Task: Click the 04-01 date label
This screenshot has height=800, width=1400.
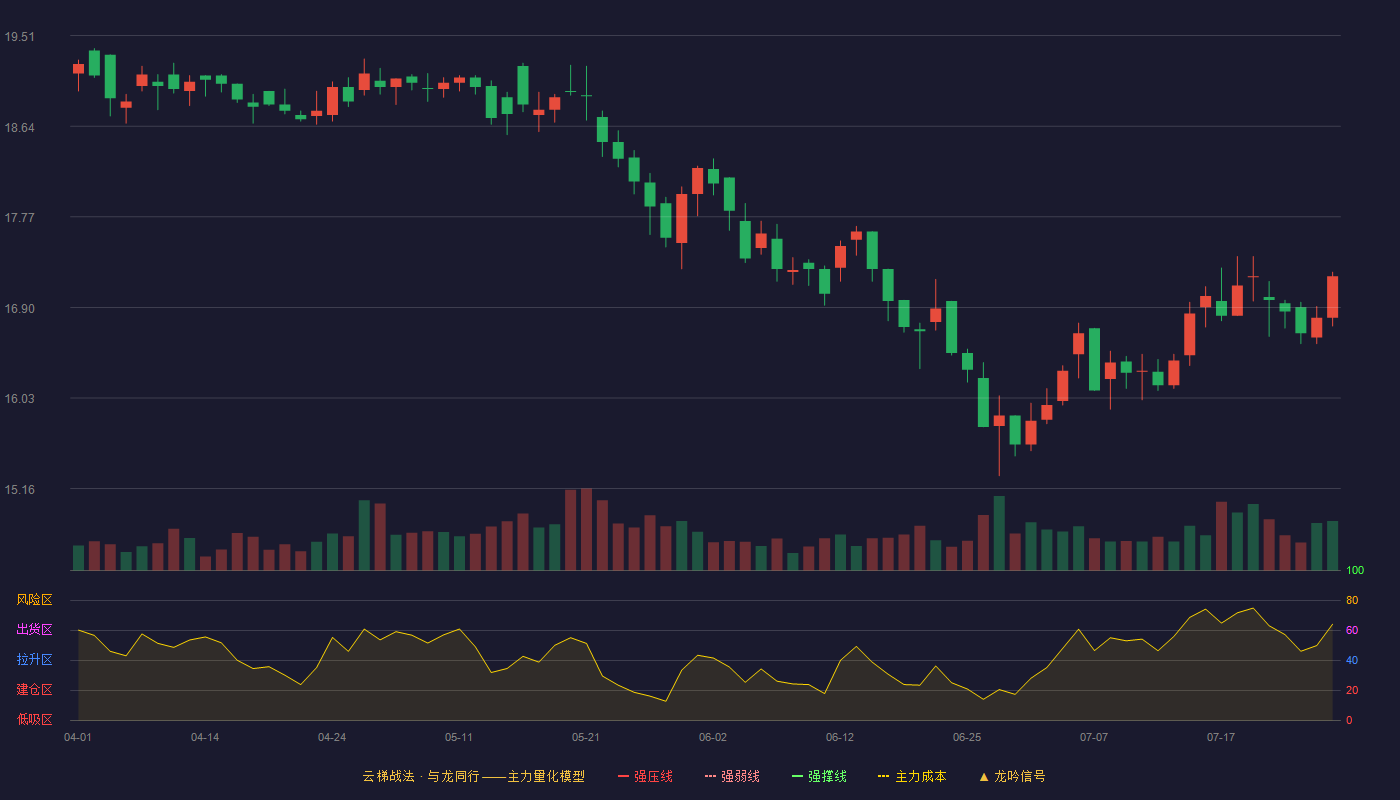Action: coord(78,737)
